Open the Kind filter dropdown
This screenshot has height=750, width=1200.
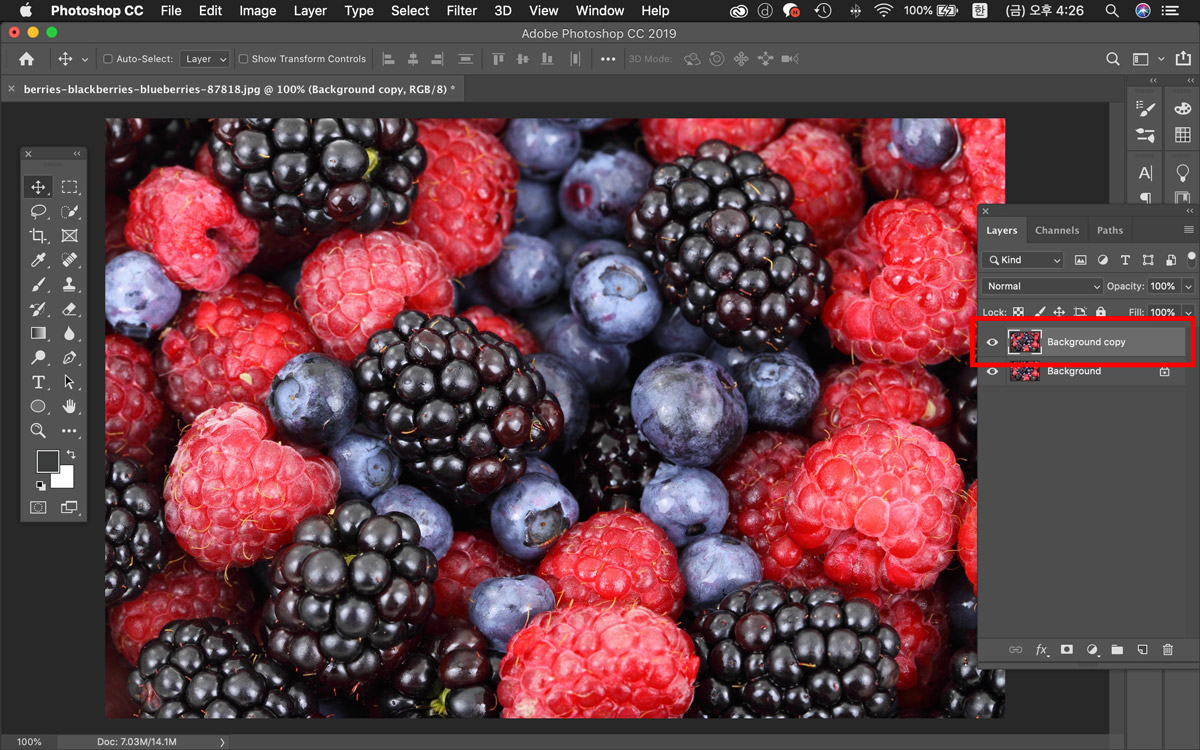(x=1023, y=260)
